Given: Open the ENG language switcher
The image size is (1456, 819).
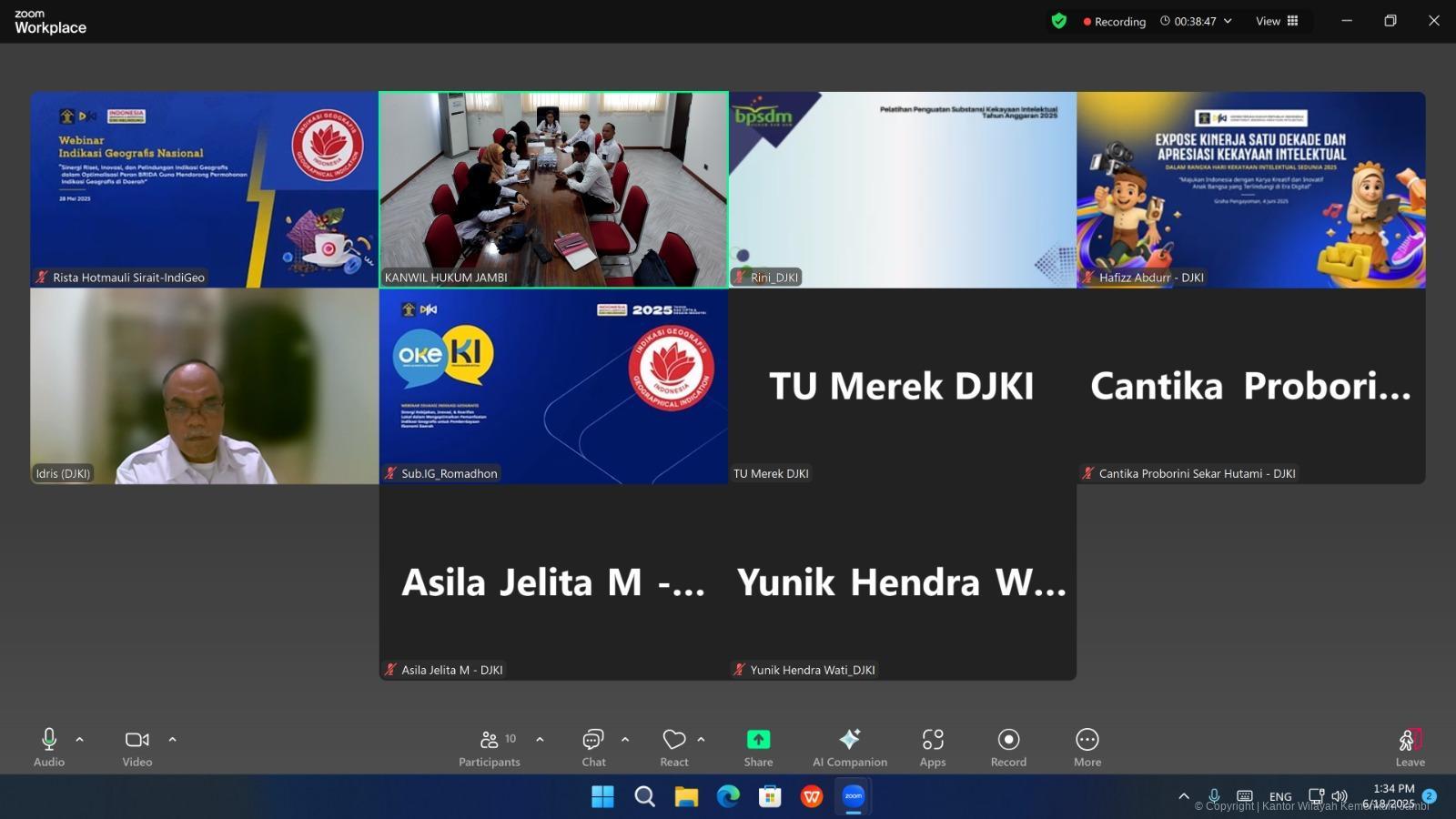Looking at the screenshot, I should pyautogui.click(x=1280, y=796).
